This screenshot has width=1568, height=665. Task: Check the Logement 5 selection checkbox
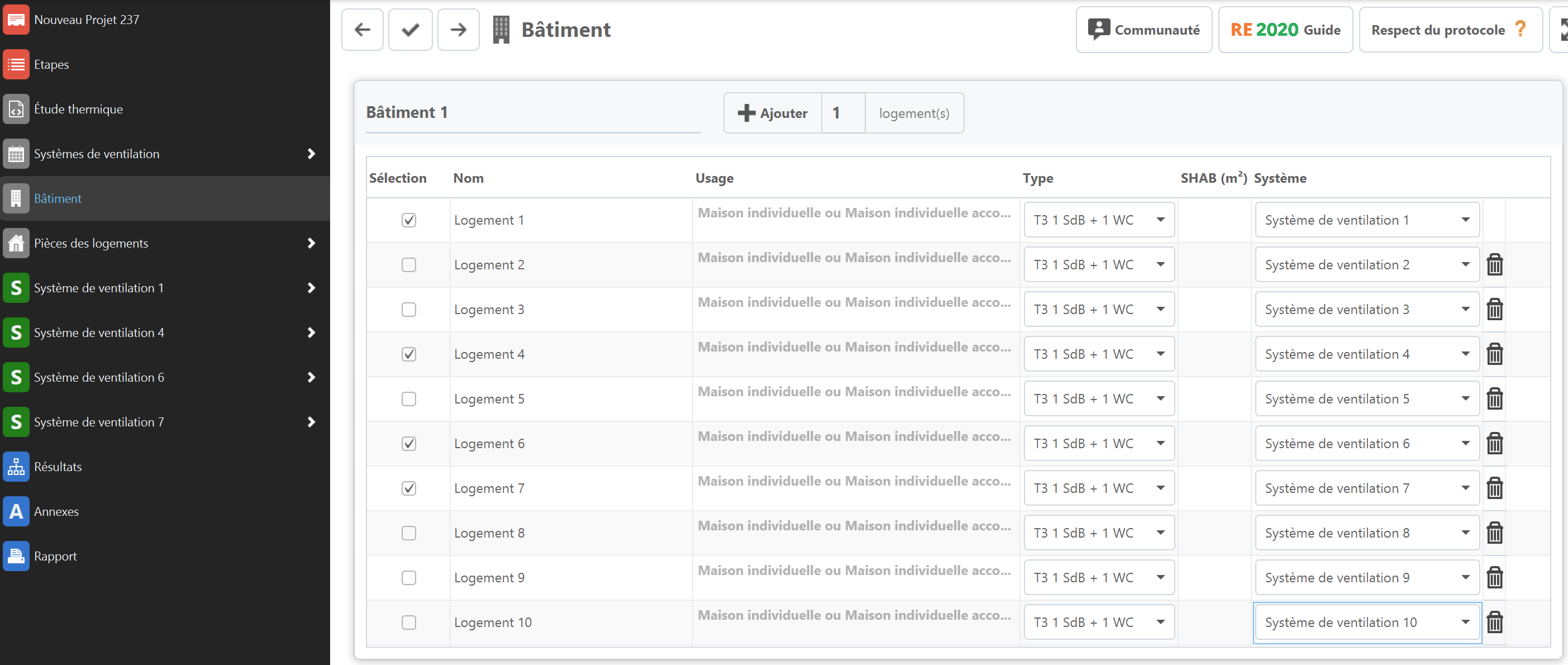[x=409, y=399]
